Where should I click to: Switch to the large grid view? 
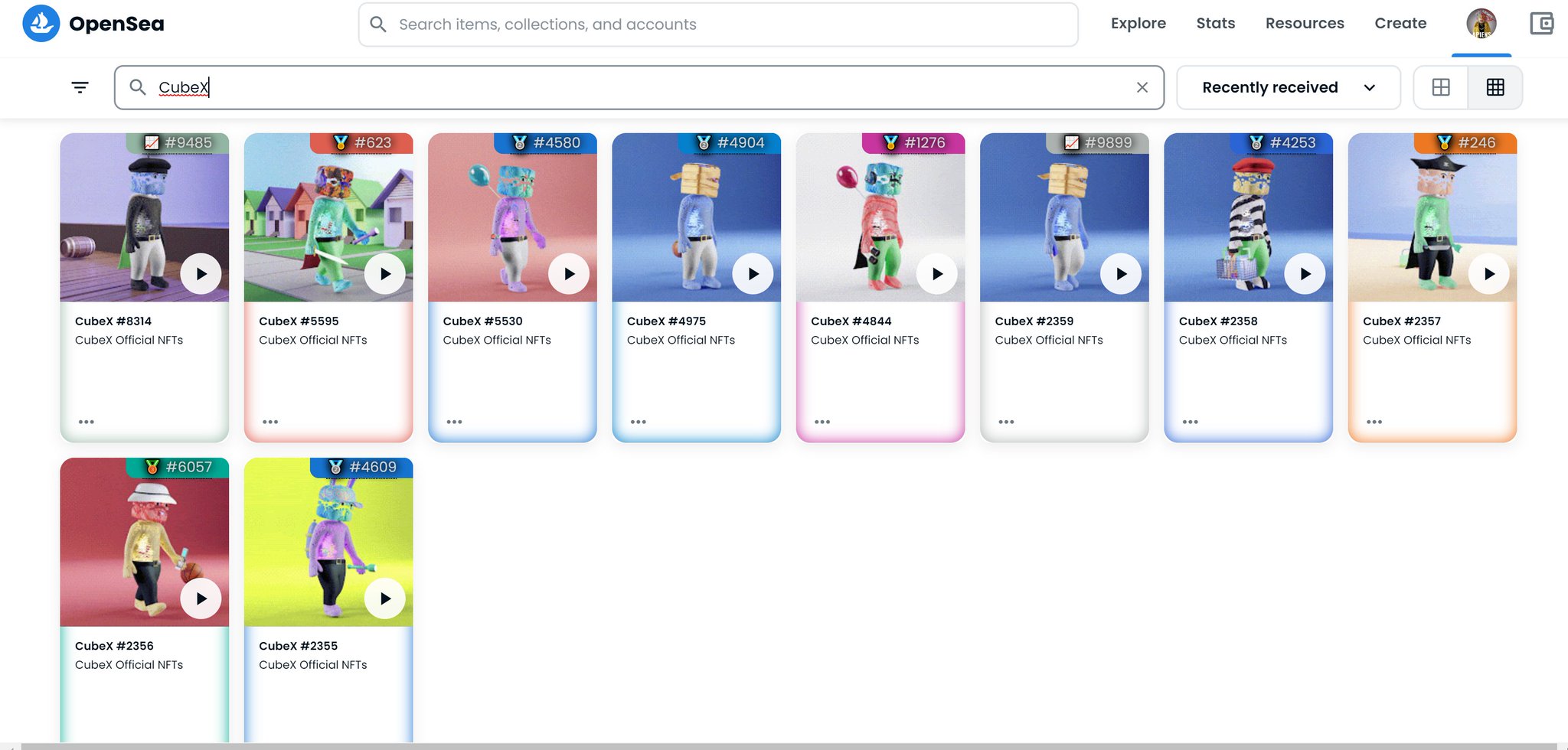click(x=1441, y=87)
